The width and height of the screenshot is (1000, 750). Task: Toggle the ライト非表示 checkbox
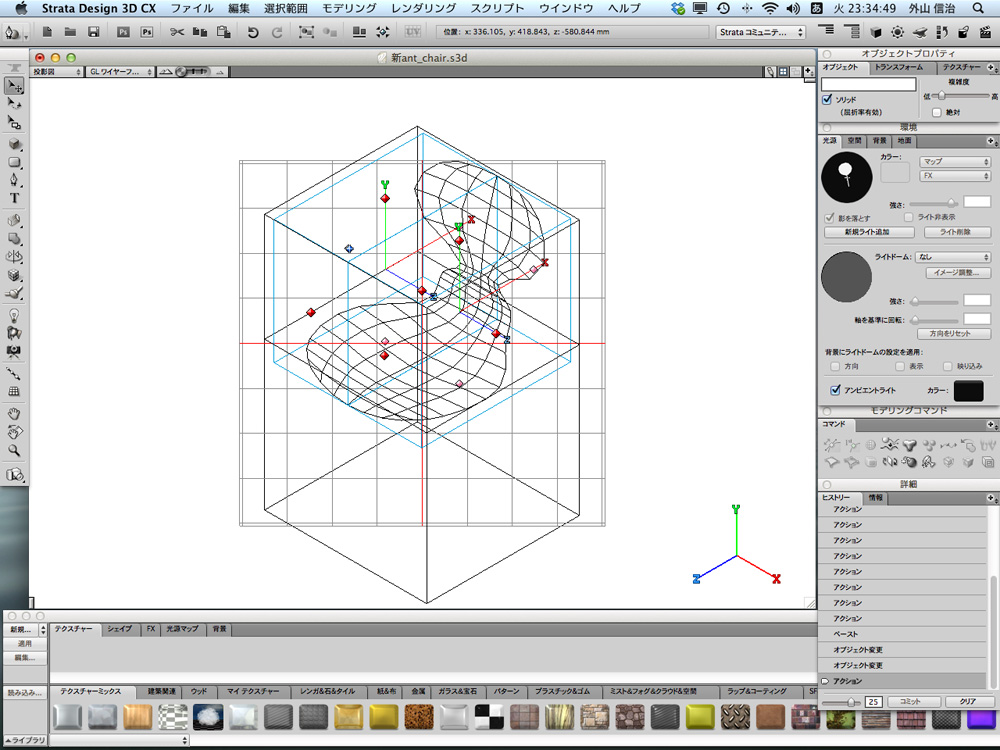pyautogui.click(x=908, y=217)
